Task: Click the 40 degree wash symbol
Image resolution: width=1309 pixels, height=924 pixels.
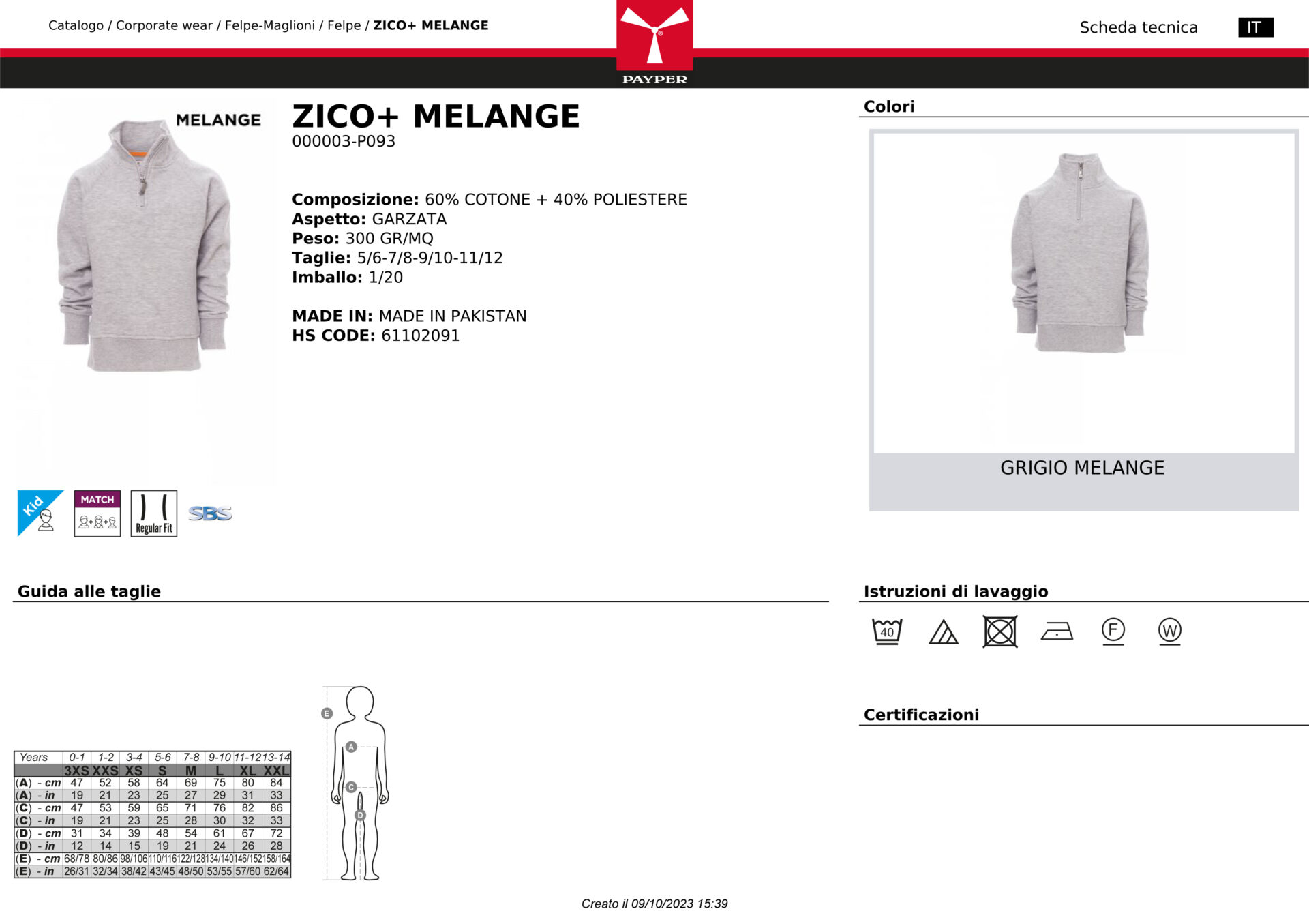Action: pyautogui.click(x=887, y=631)
